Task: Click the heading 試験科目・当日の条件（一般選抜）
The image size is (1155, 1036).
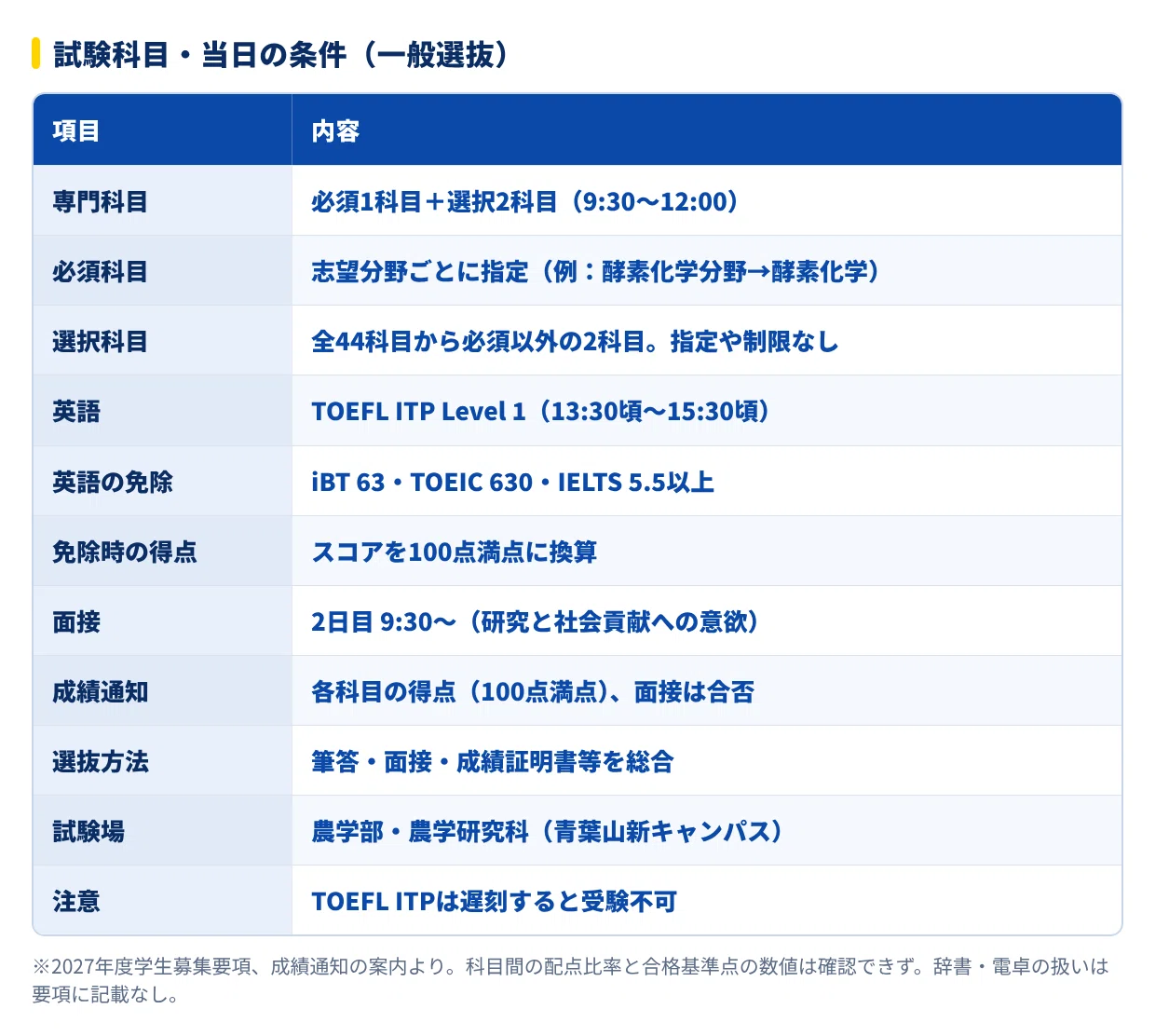Action: (x=280, y=54)
